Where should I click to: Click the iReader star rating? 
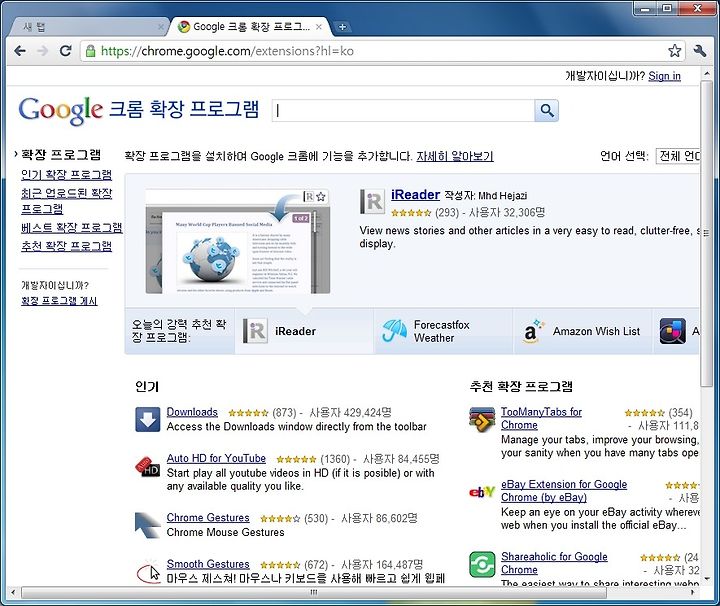click(x=411, y=213)
